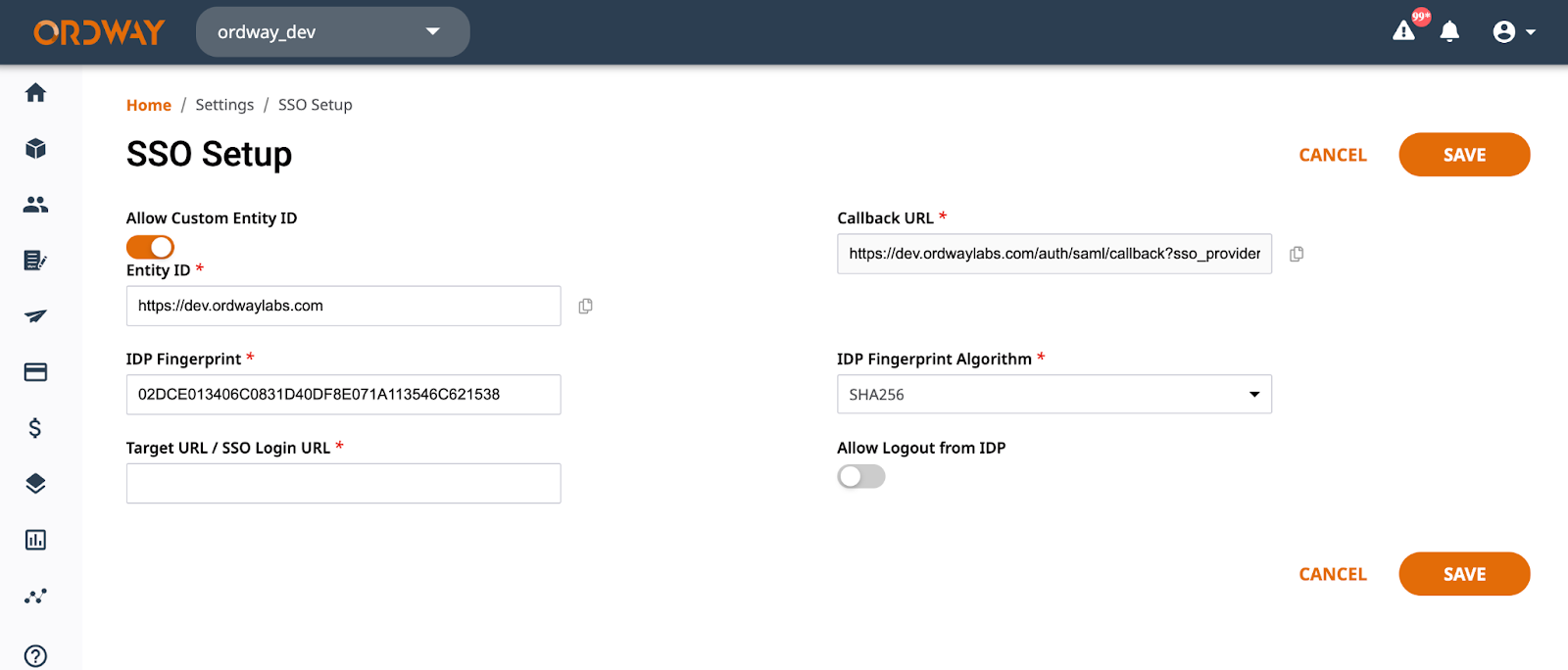Go to Settings in the breadcrumb
This screenshot has height=670, width=1568.
[224, 105]
